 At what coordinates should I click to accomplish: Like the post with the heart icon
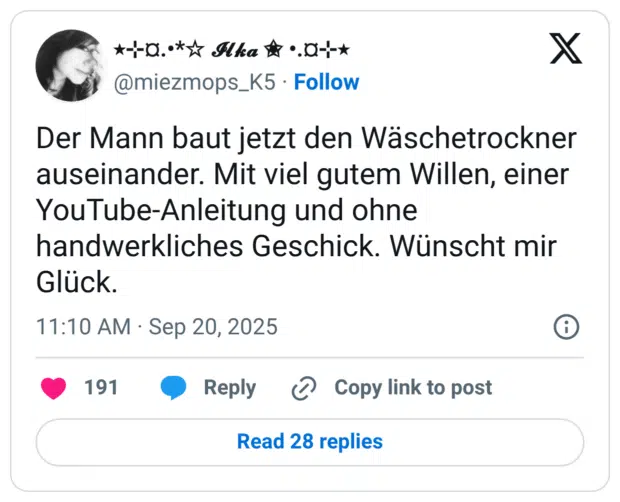[54, 388]
